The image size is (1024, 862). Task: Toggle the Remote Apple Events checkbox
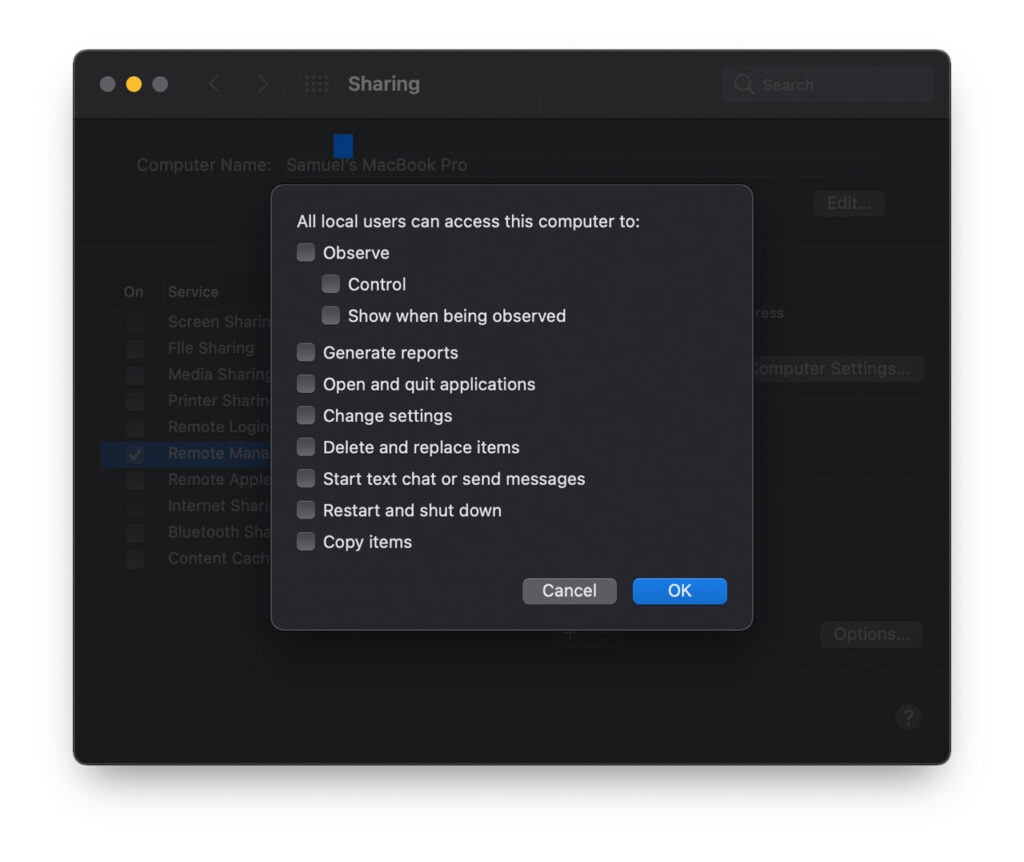click(135, 480)
